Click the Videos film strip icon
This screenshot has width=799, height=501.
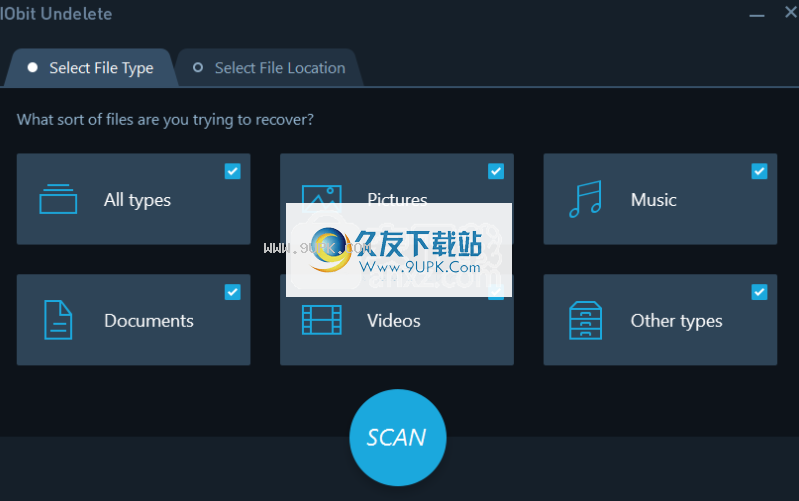322,320
